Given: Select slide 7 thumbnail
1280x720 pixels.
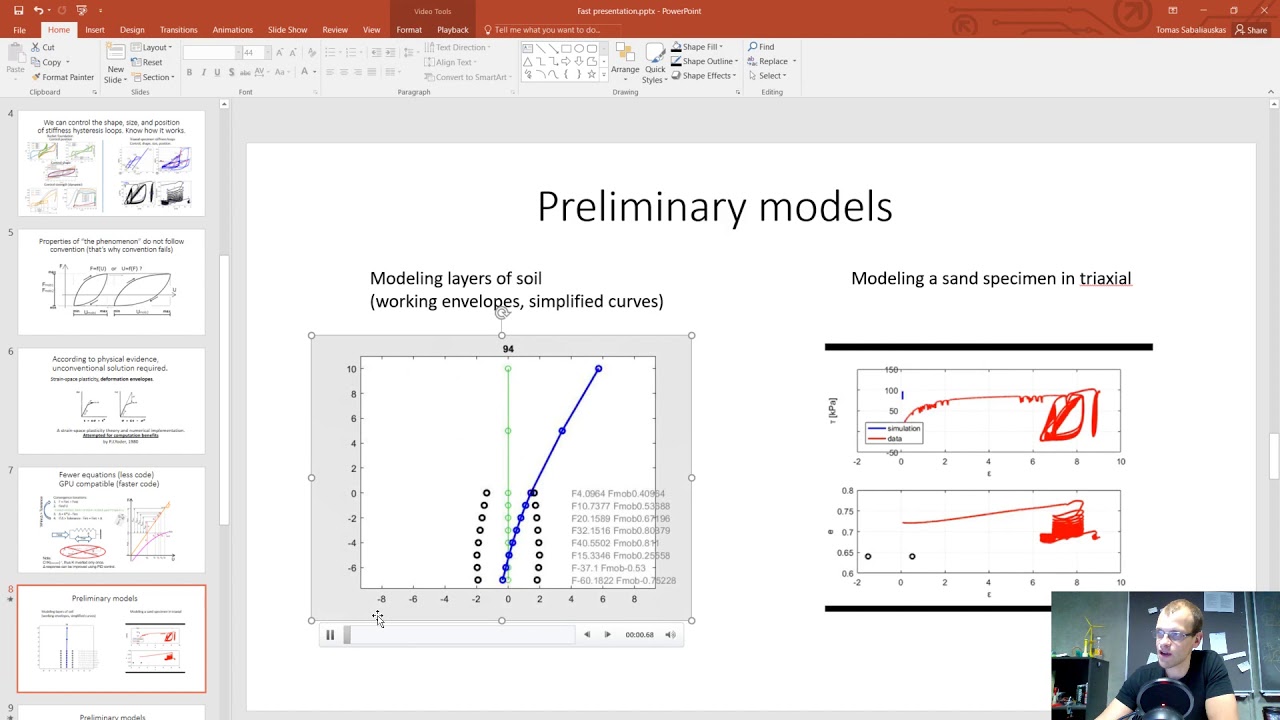Looking at the screenshot, I should pyautogui.click(x=111, y=520).
